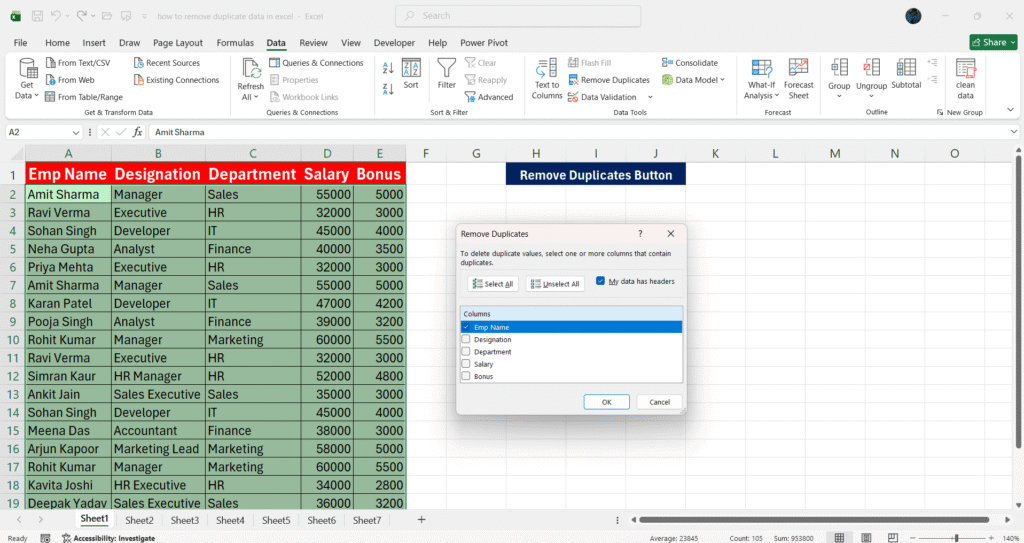Open Recent Sources
The image size is (1024, 543).
pos(167,63)
